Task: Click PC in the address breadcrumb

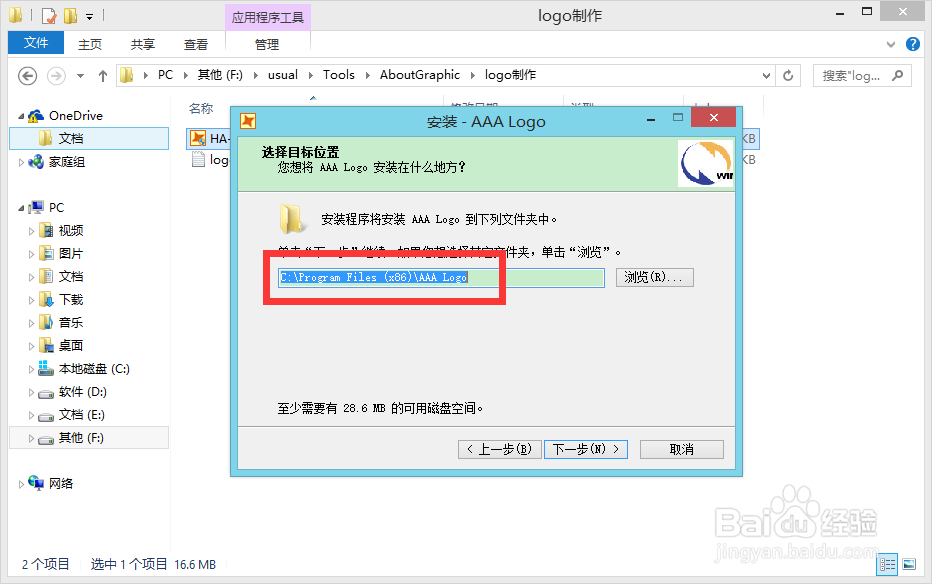Action: tap(165, 75)
